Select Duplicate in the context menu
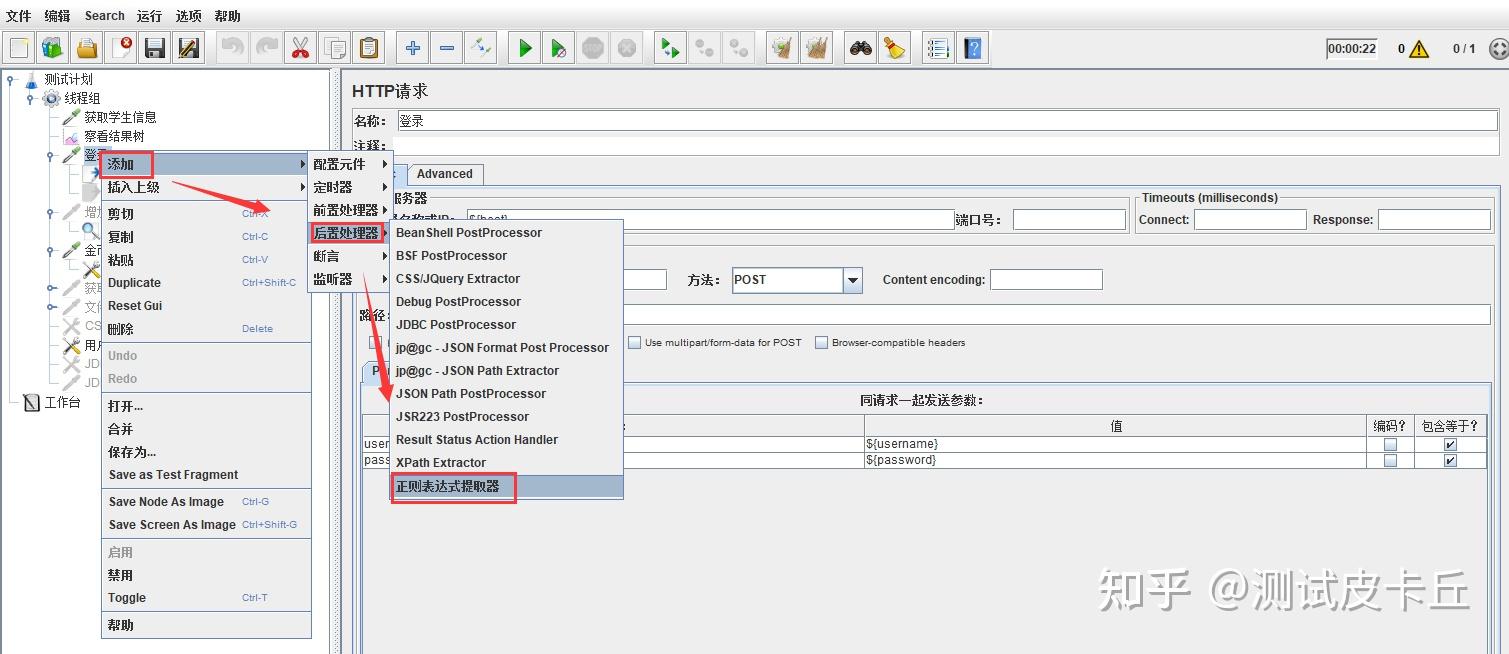The width and height of the screenshot is (1509, 654). [206, 283]
